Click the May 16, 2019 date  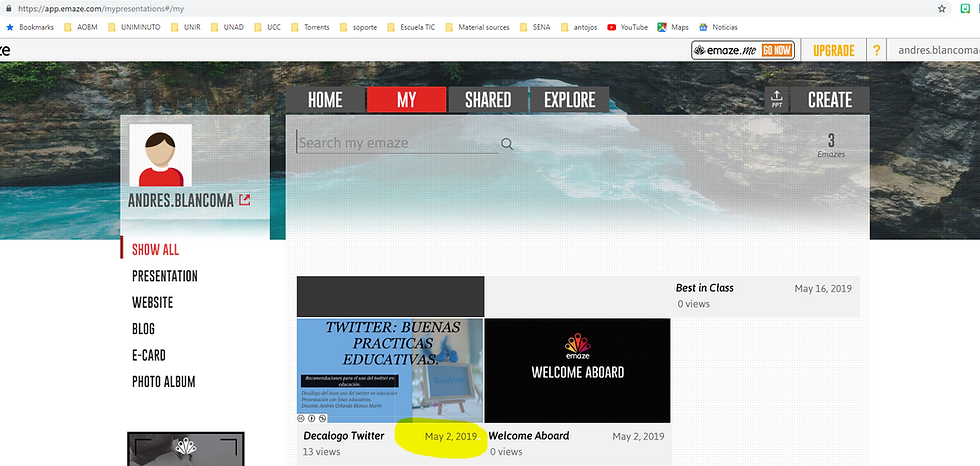point(823,289)
